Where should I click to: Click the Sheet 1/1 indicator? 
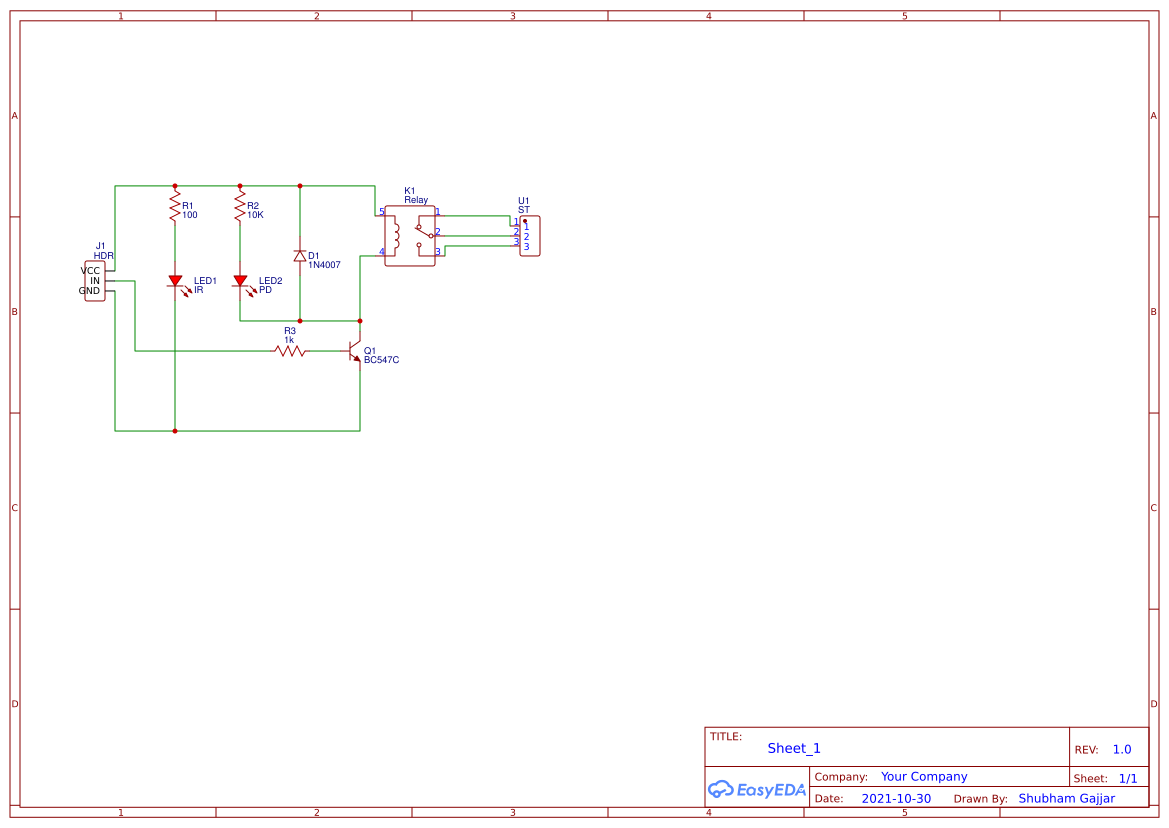[1128, 777]
